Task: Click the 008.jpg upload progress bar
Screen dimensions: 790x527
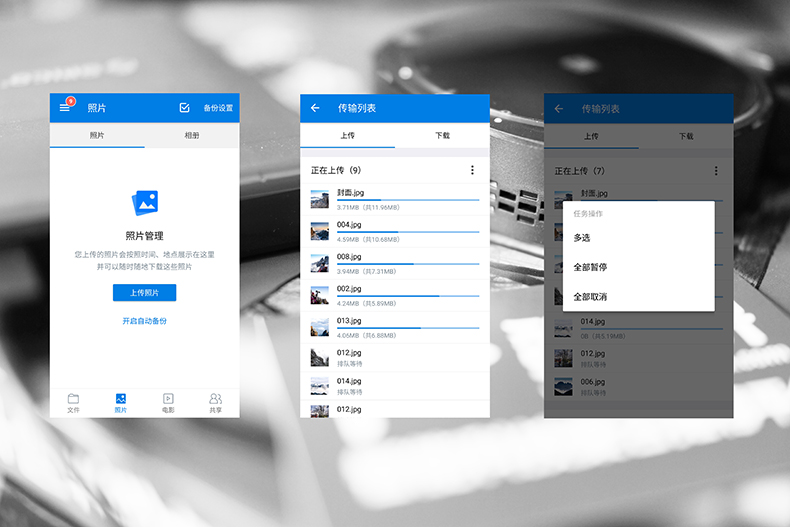Action: pyautogui.click(x=408, y=264)
